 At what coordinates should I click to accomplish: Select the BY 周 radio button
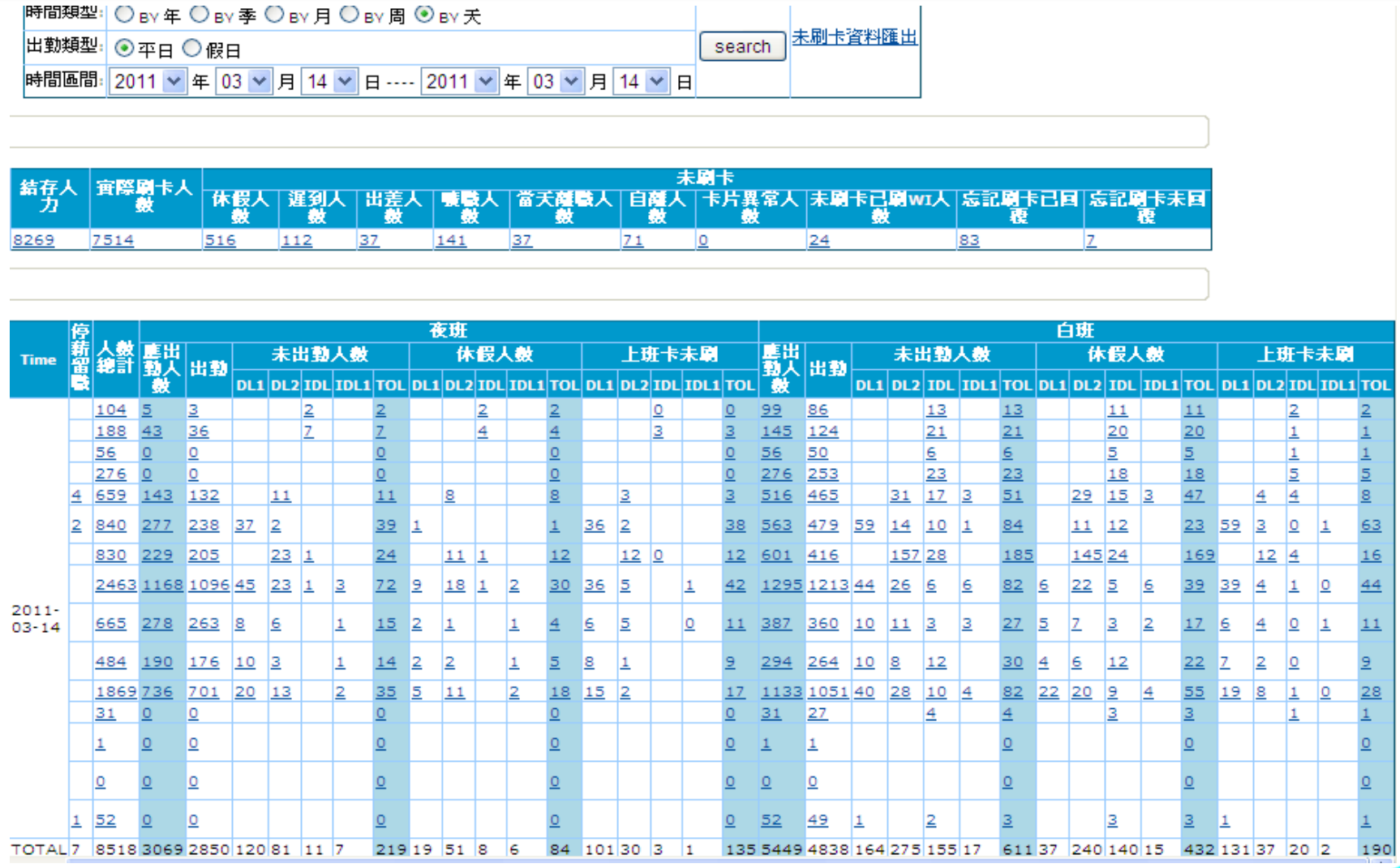[350, 15]
